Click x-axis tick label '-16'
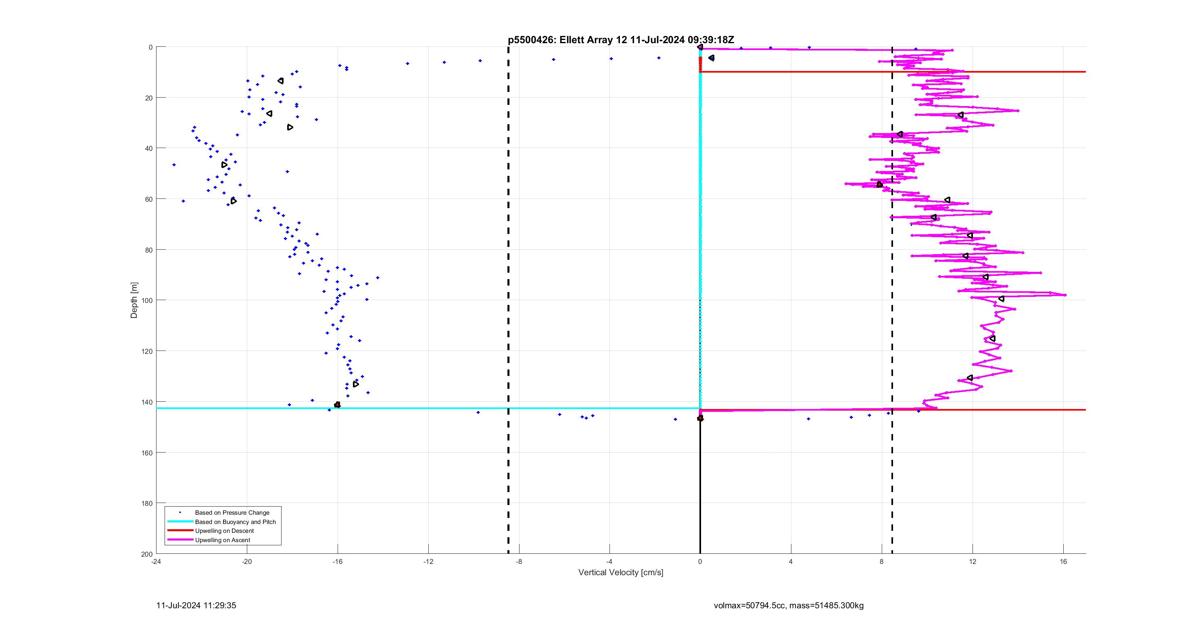The height and width of the screenshot is (622, 1200). [338, 561]
